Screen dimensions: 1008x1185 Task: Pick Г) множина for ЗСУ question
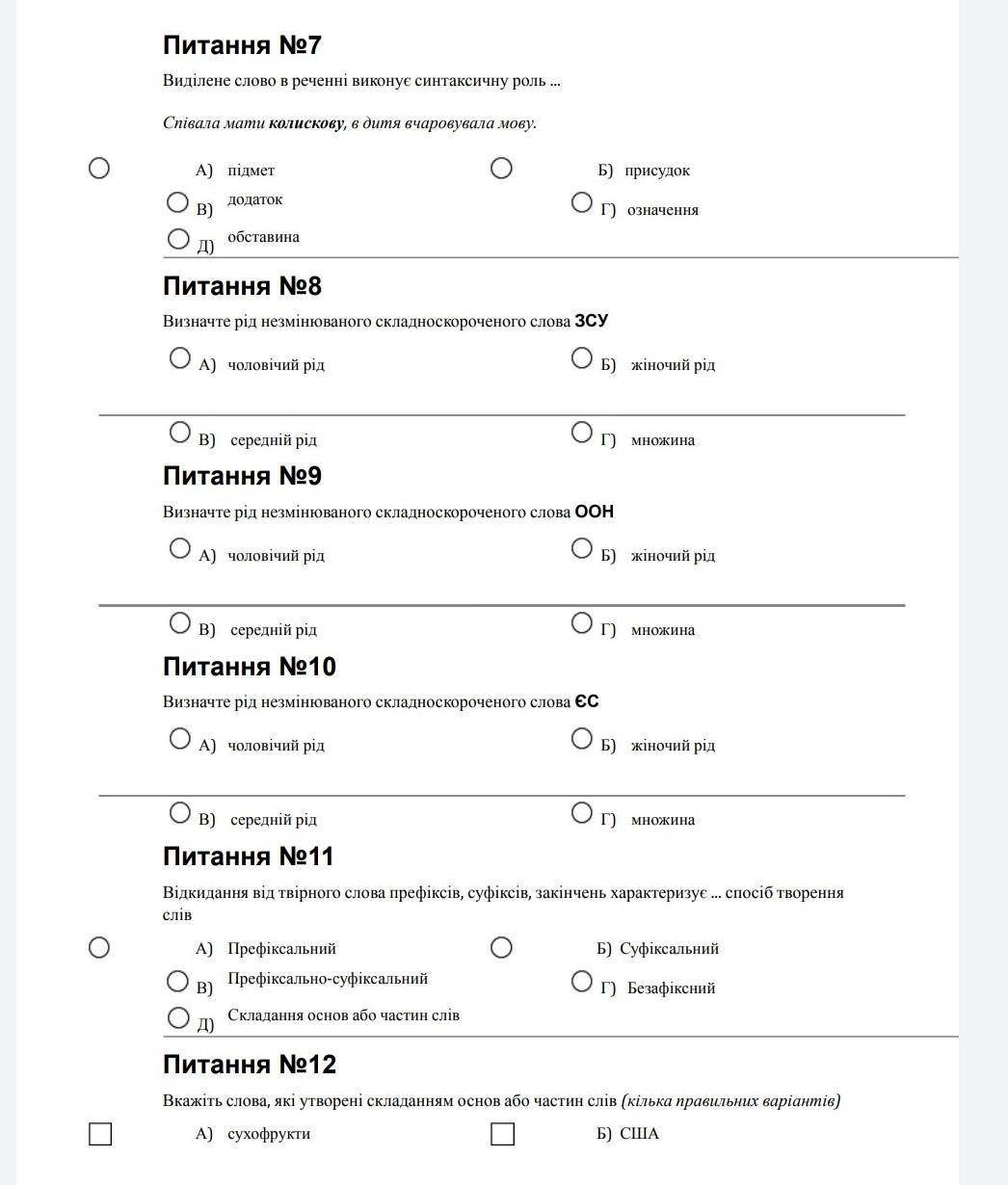click(x=582, y=433)
